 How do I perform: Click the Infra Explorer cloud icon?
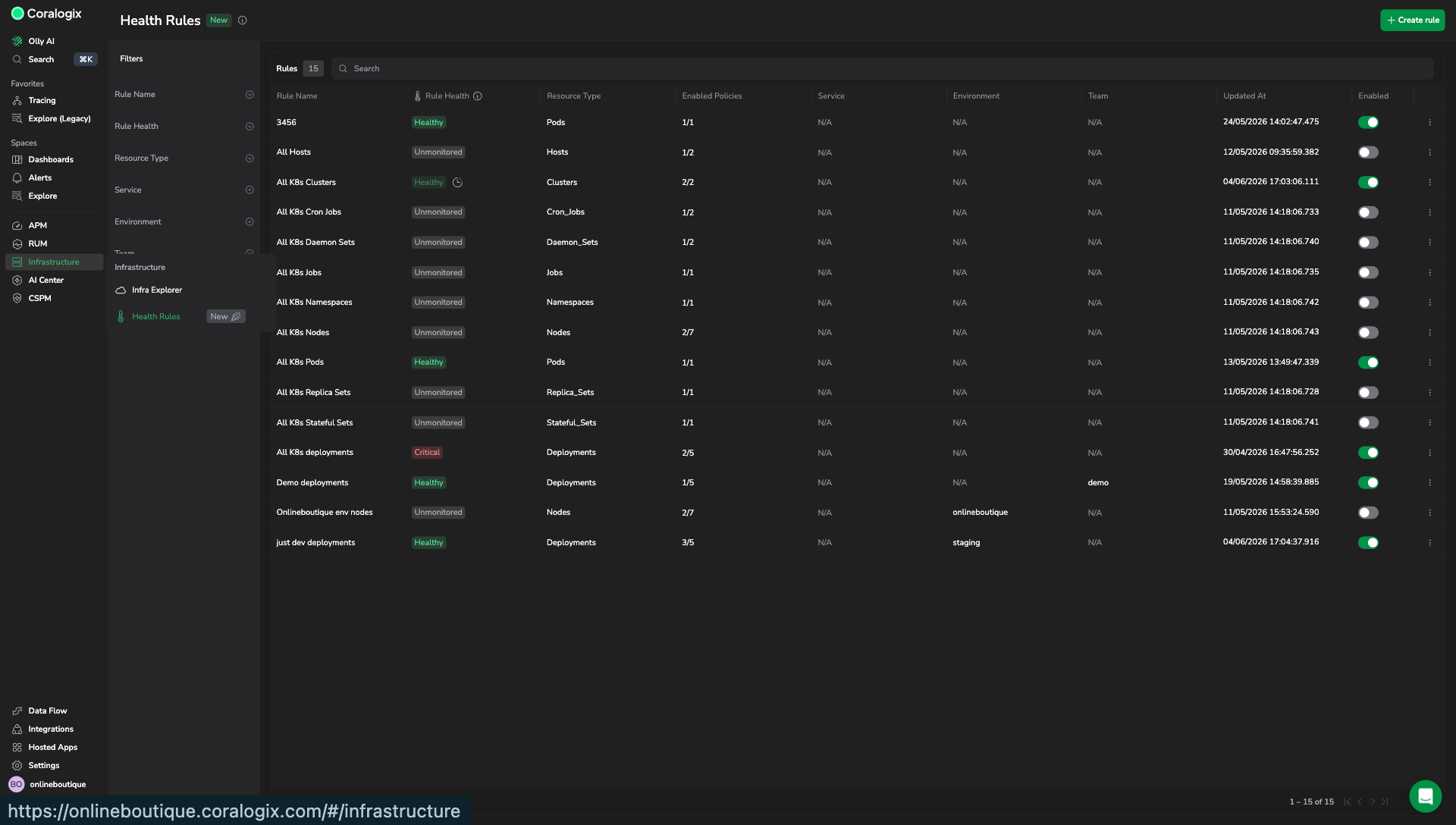tap(121, 290)
